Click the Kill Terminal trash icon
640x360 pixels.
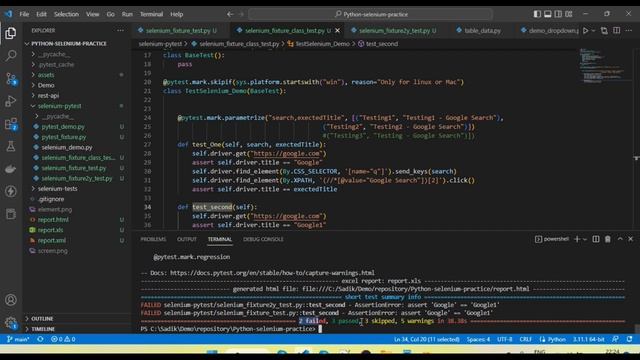(x=608, y=239)
